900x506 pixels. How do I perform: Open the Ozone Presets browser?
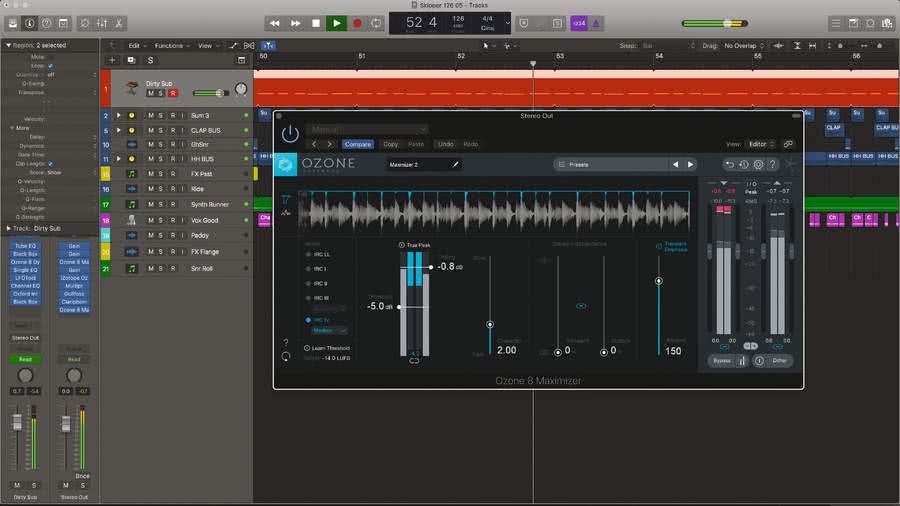[610, 165]
